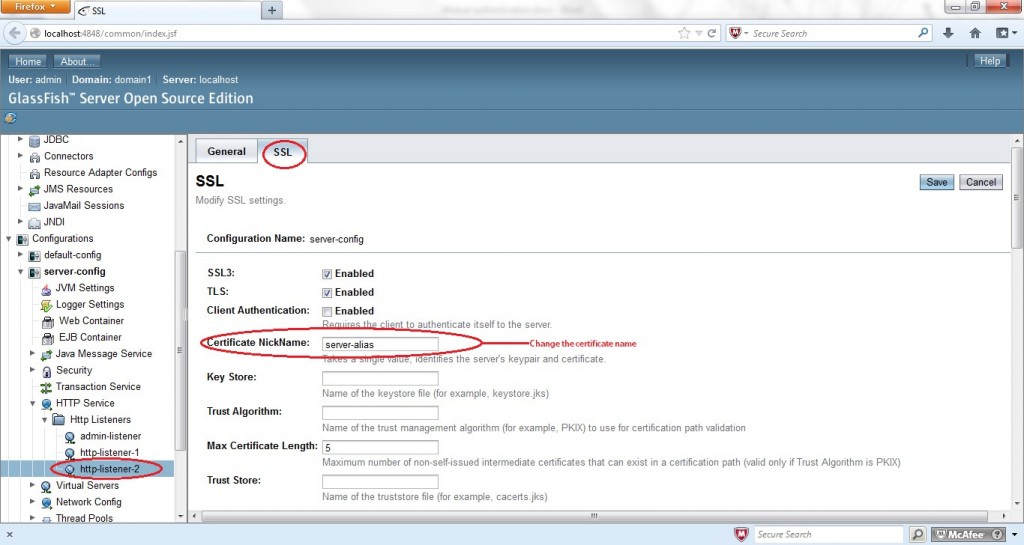Click the Connectors node icon
Screen dimensions: 1024x545
coord(35,157)
